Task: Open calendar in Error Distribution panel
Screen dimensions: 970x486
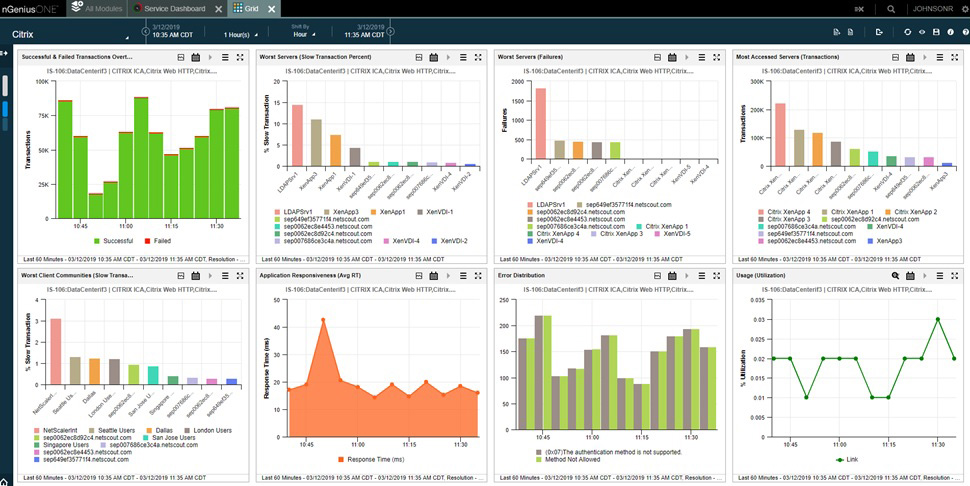Action: click(672, 276)
